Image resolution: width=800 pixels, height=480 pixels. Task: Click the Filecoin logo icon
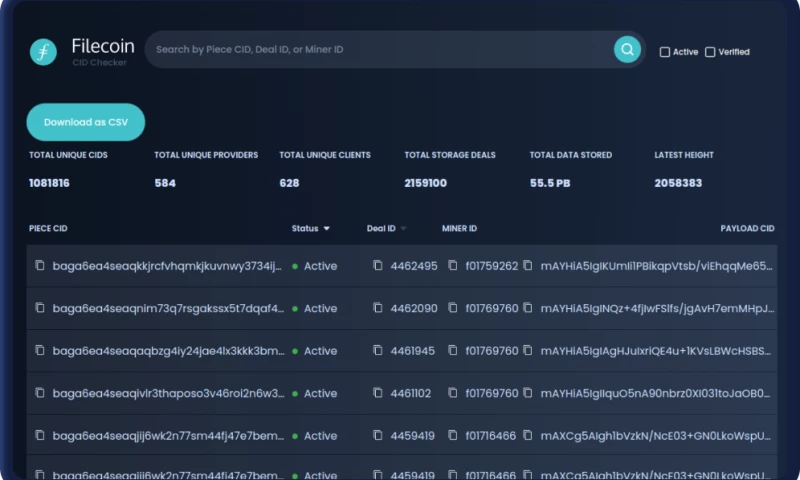(x=43, y=52)
